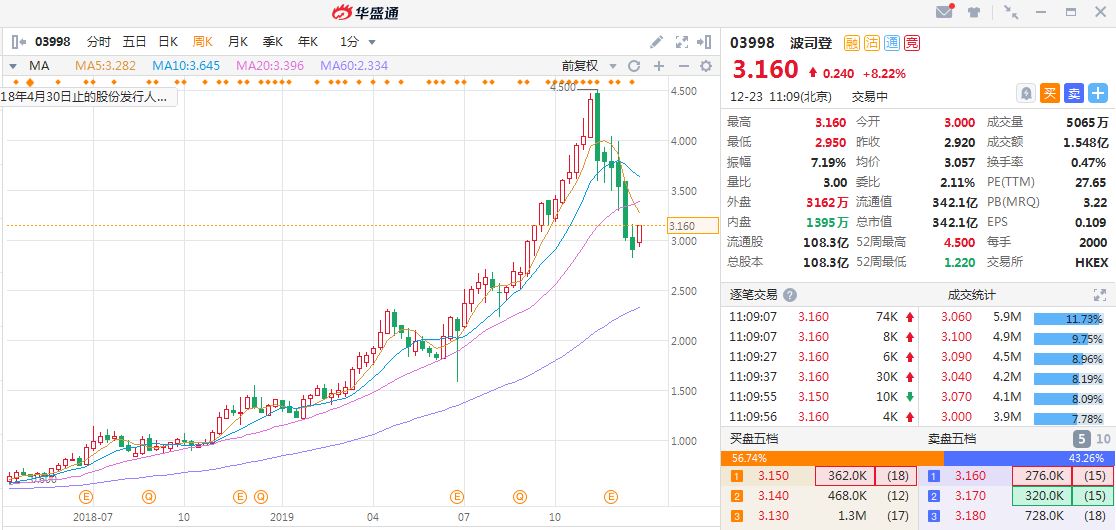
Task: Switch order book to 5 levels
Action: pyautogui.click(x=1081, y=438)
